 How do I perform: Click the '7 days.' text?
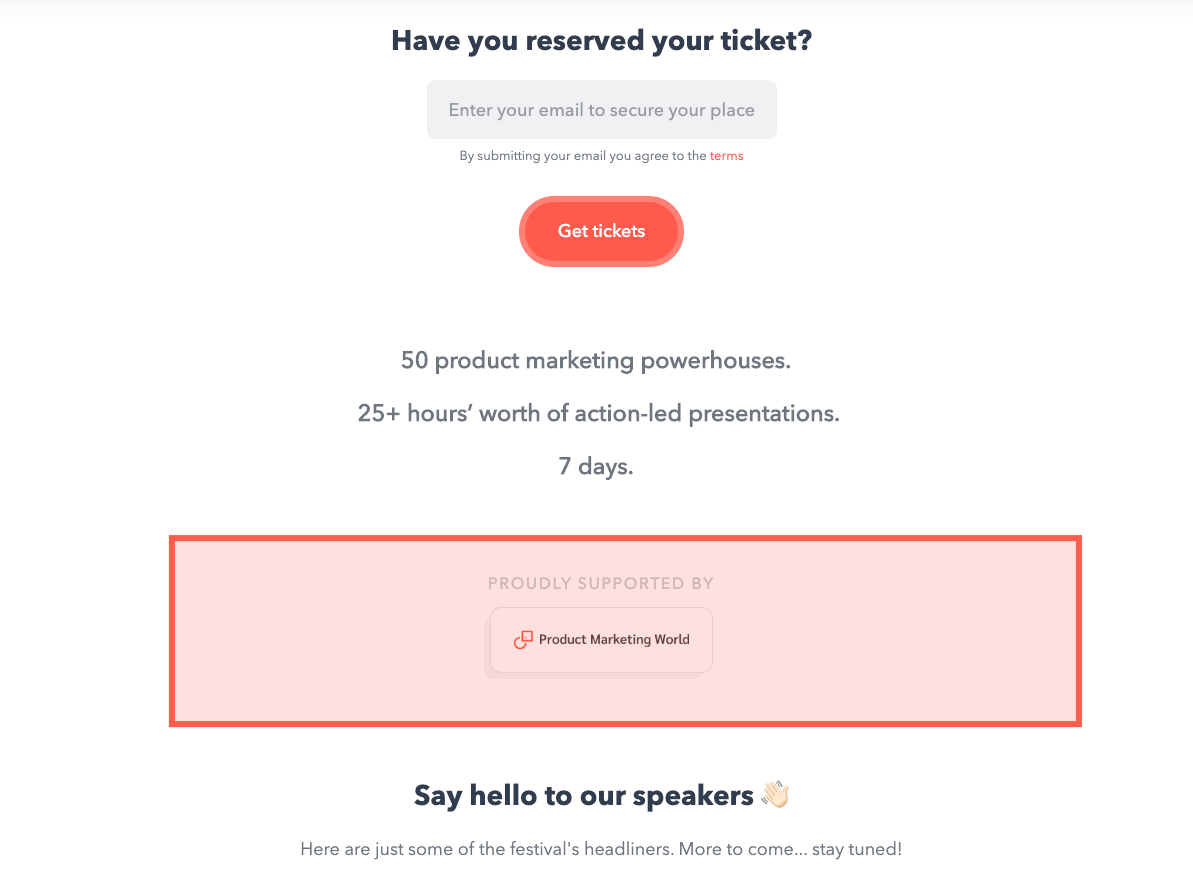[x=596, y=466]
